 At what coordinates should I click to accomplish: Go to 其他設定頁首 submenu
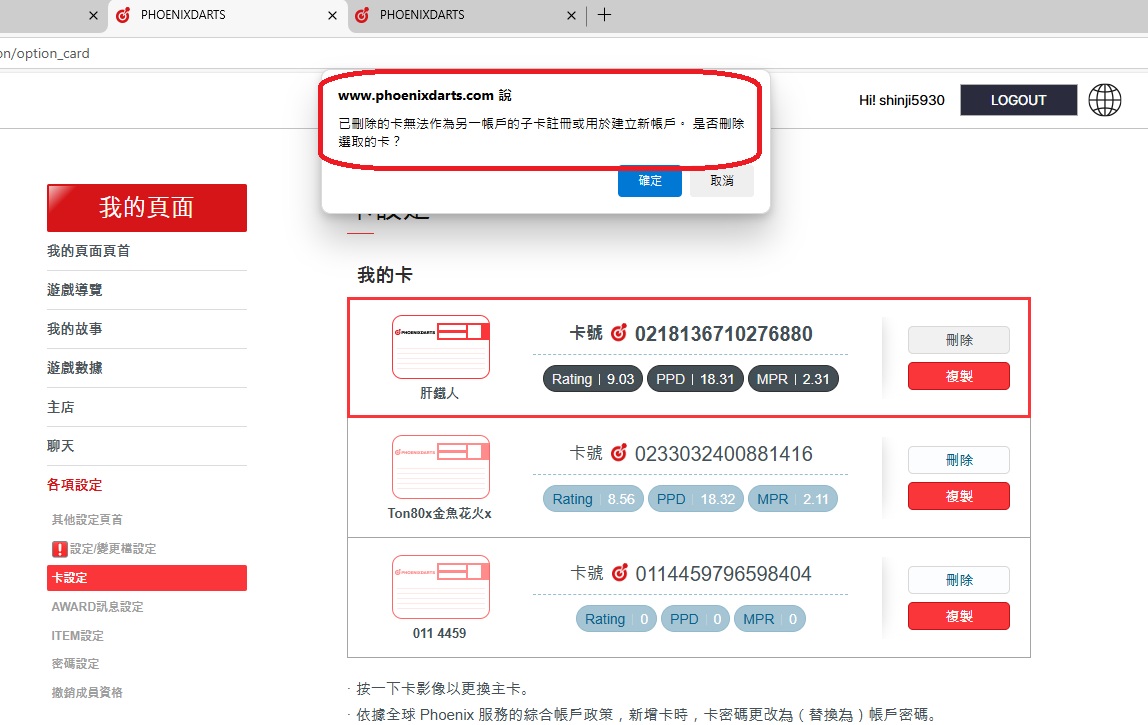pyautogui.click(x=87, y=519)
